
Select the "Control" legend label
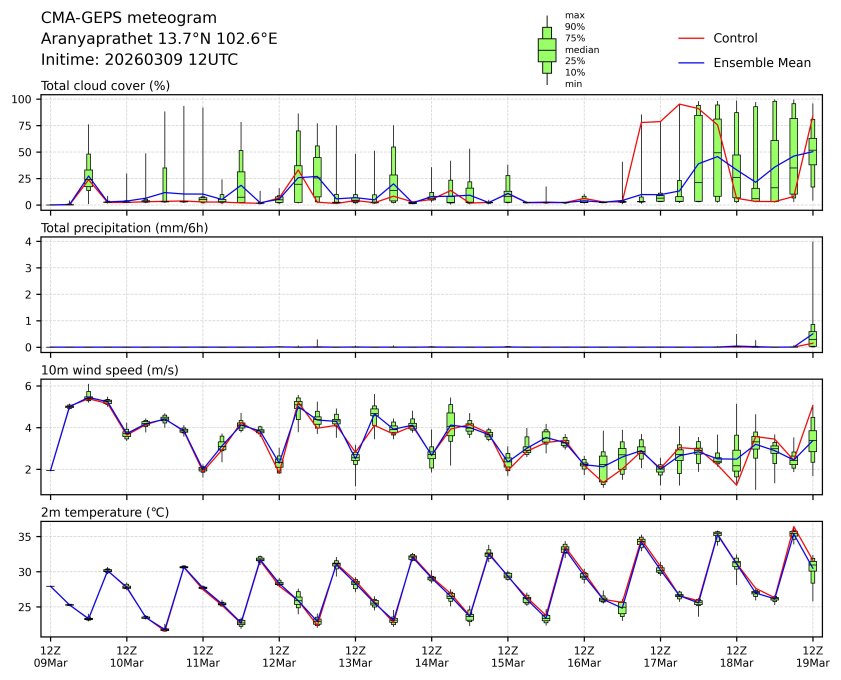[x=735, y=38]
